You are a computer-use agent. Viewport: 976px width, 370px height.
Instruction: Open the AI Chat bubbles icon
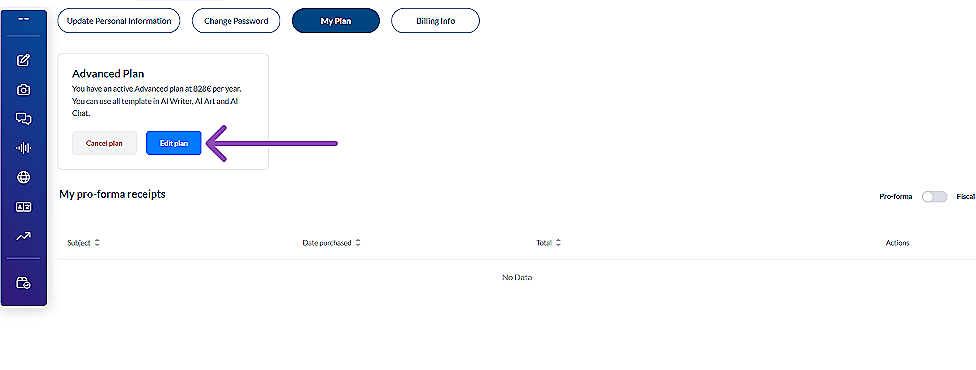tap(24, 118)
